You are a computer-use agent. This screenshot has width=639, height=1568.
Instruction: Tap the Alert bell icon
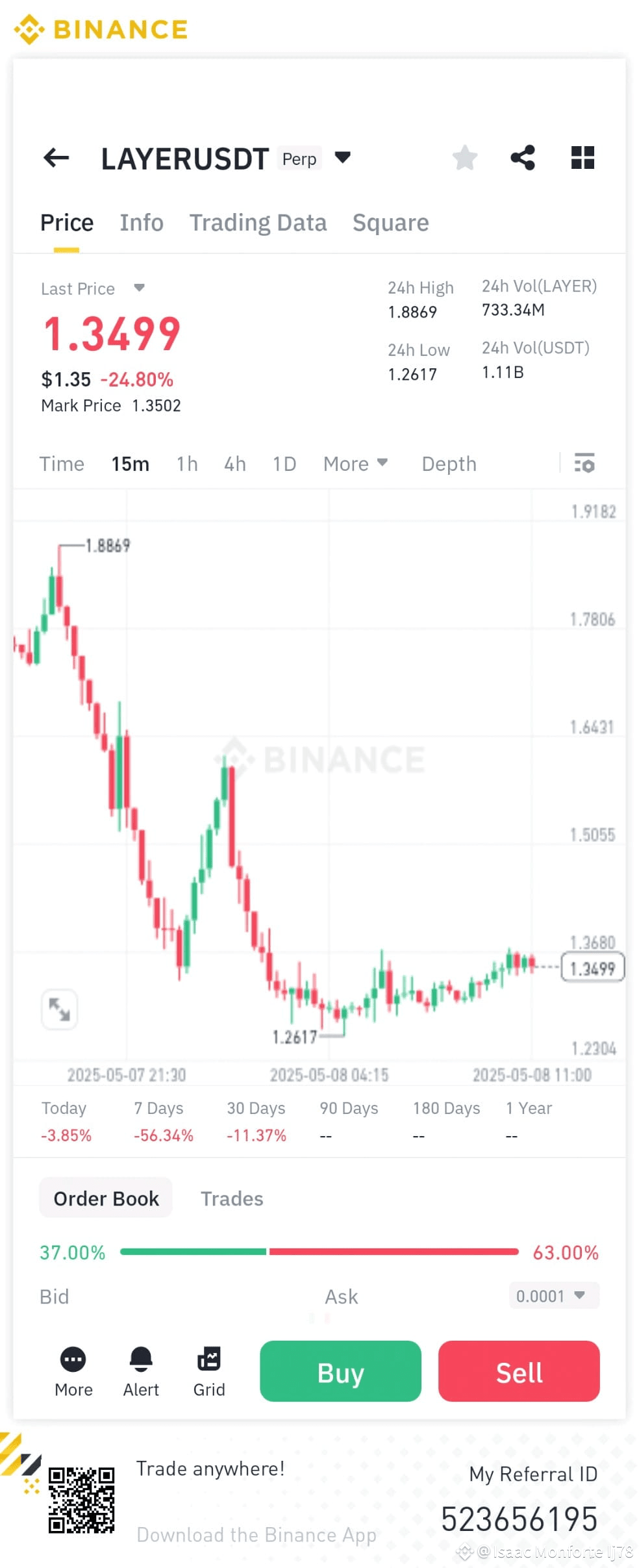click(x=141, y=1359)
